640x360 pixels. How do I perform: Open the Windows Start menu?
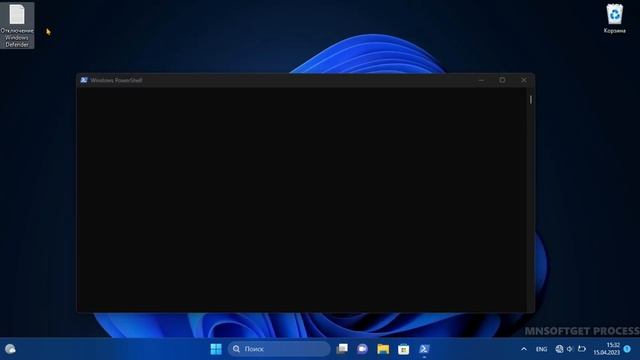[216, 349]
